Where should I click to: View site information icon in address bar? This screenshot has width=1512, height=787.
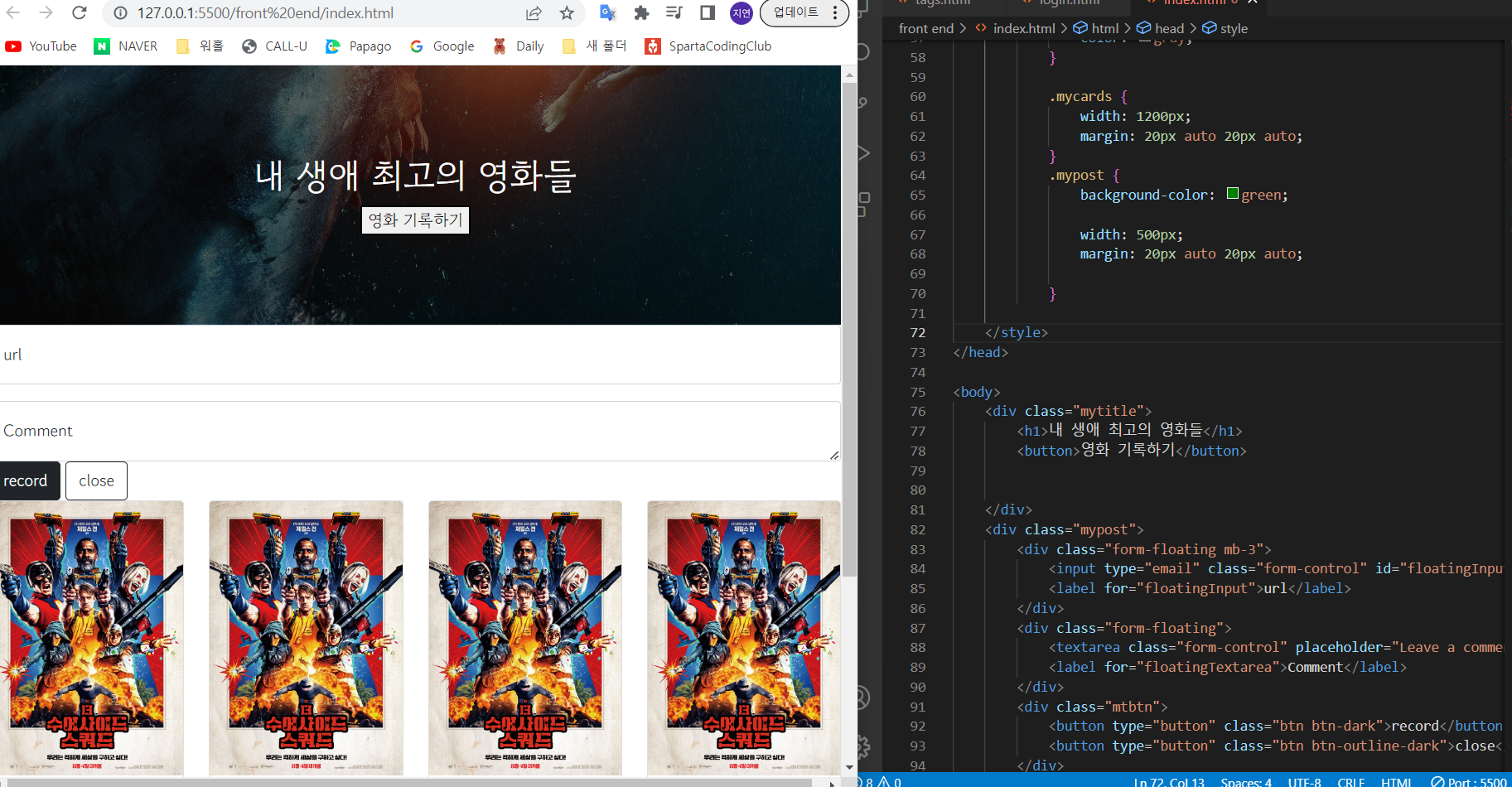(120, 13)
